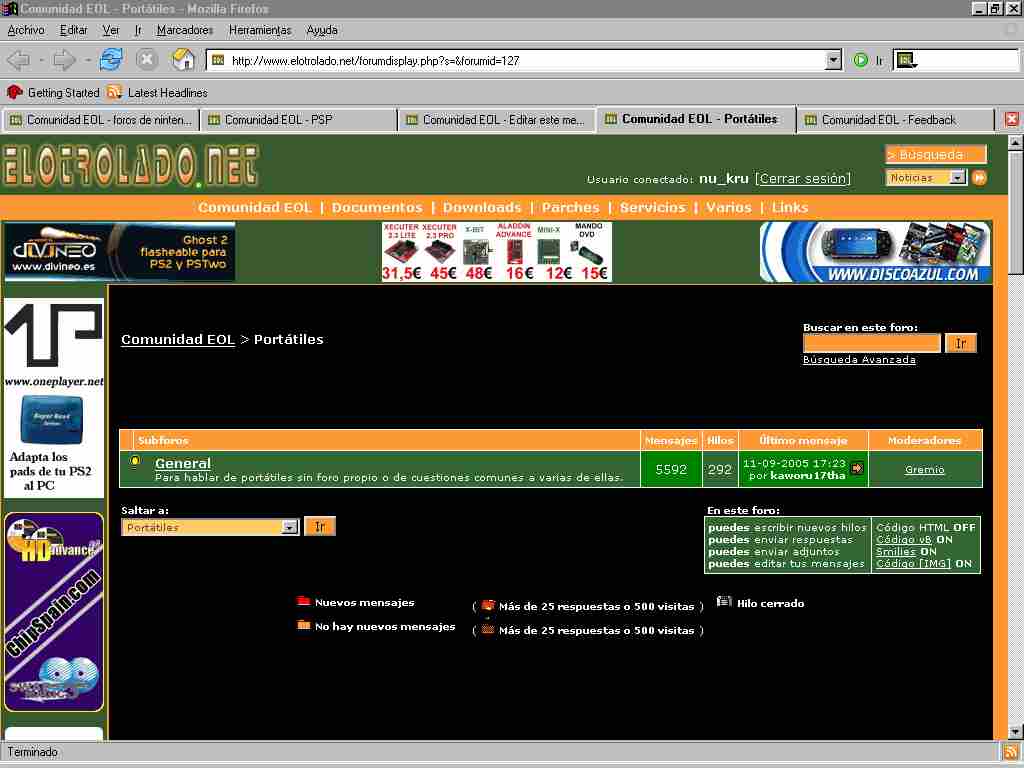Switch to Comunidad EOL - Editar este me tab

497,120
